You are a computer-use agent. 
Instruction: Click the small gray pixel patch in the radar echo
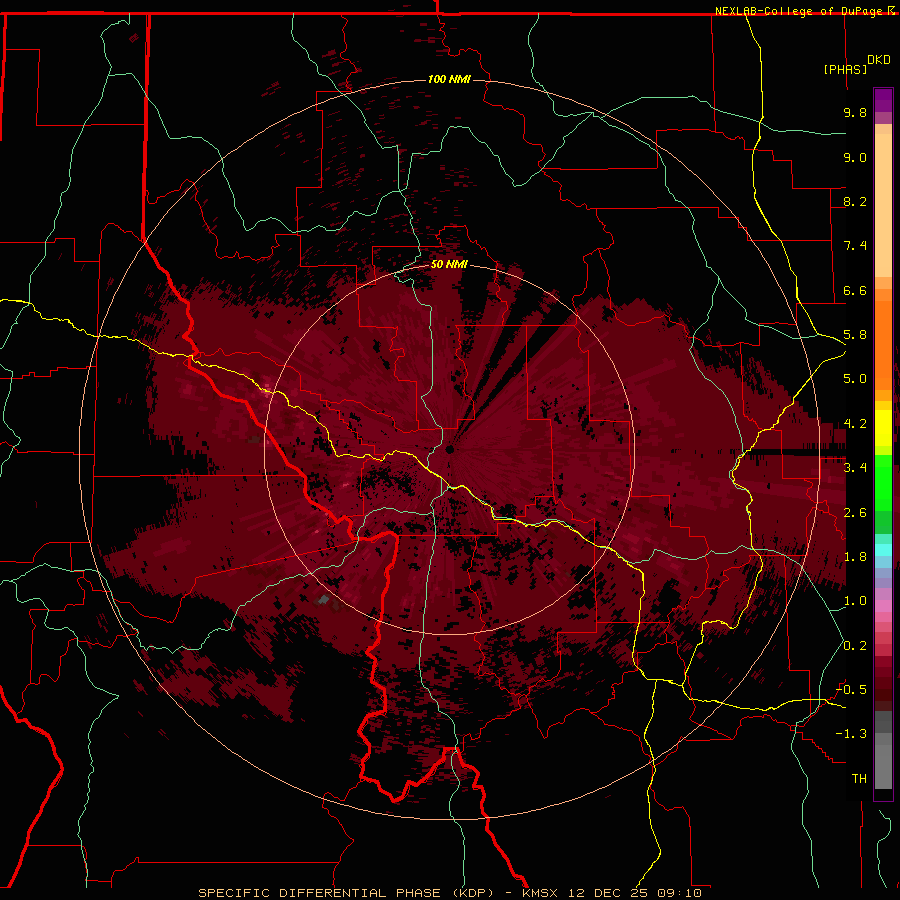click(x=323, y=600)
